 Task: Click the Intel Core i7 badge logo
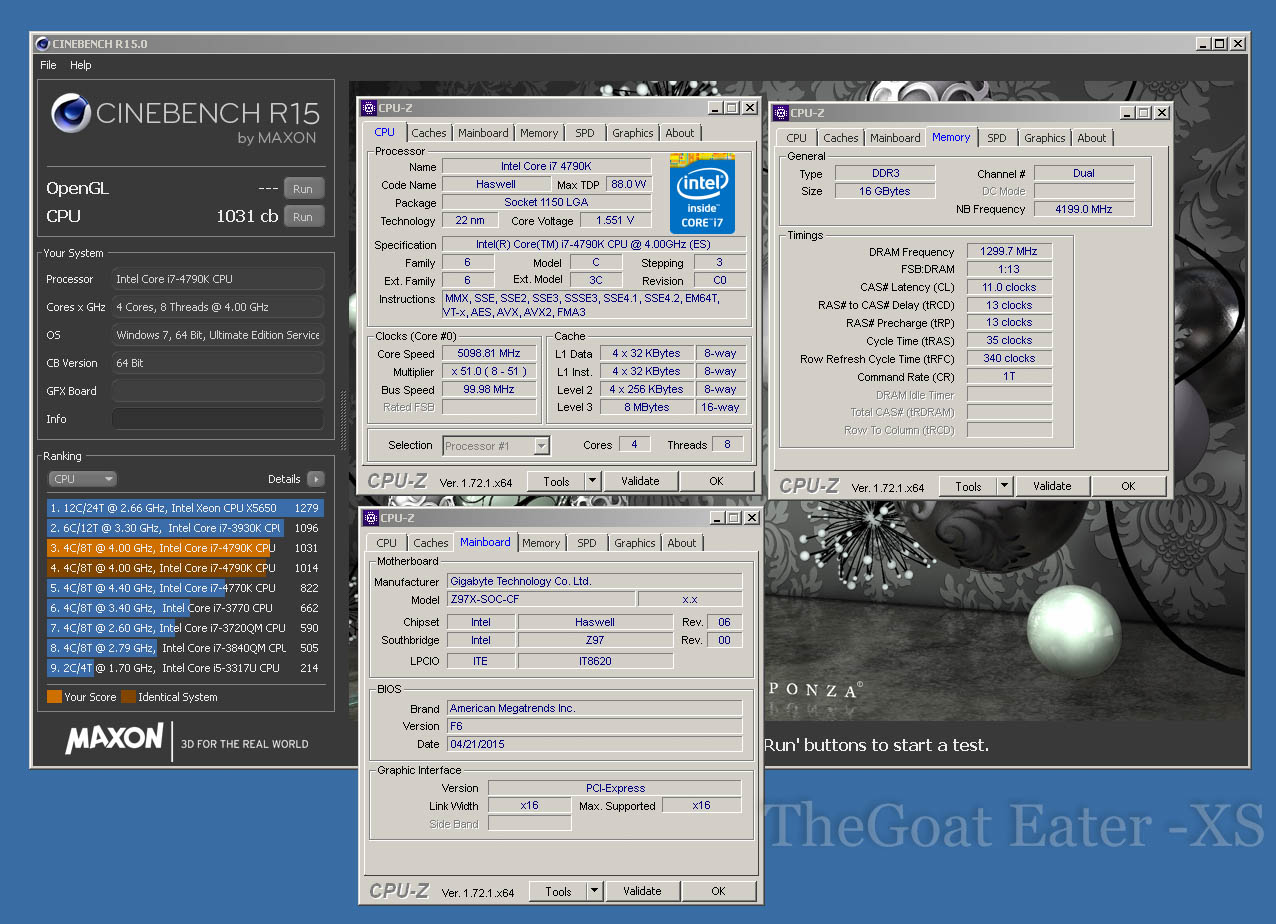pos(704,193)
